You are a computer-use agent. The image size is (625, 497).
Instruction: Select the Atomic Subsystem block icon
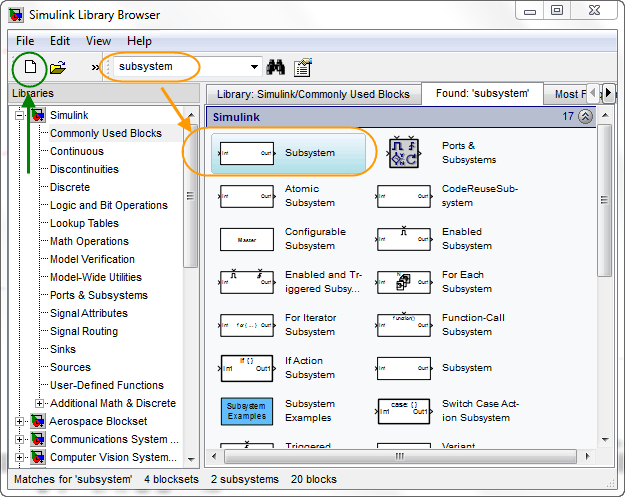tap(247, 196)
